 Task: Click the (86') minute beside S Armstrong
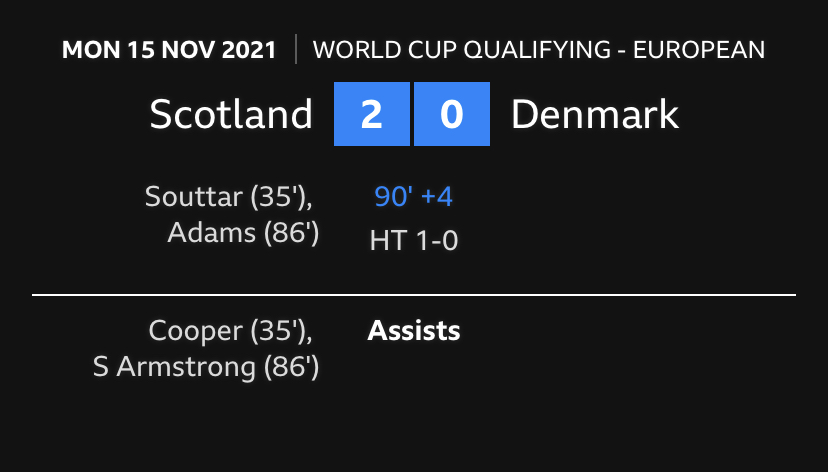(x=291, y=368)
